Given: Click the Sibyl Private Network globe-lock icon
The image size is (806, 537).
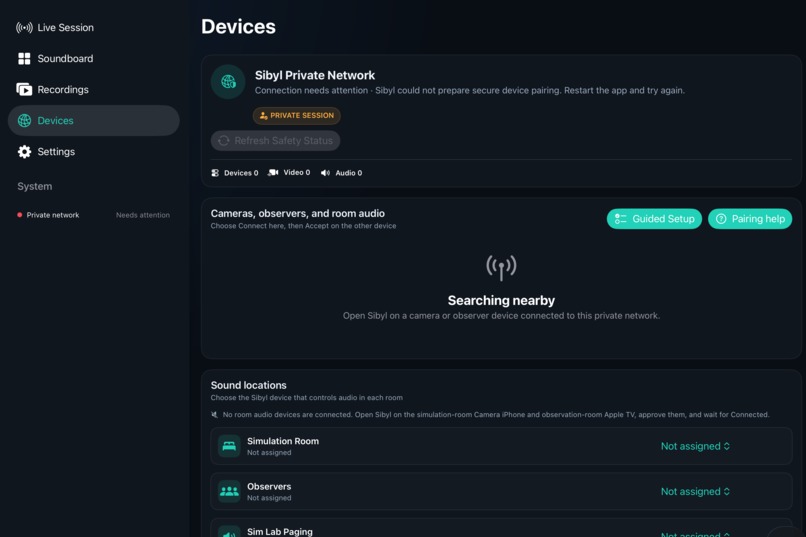Looking at the screenshot, I should point(228,82).
